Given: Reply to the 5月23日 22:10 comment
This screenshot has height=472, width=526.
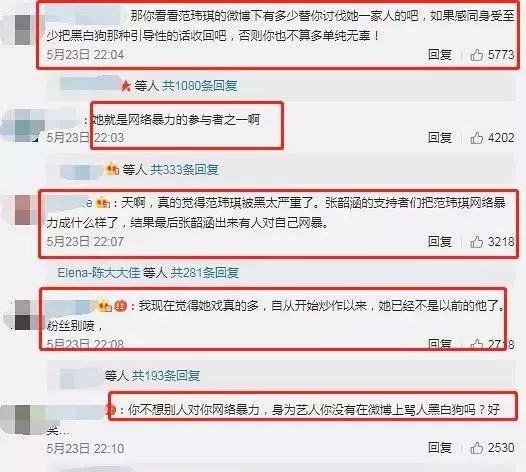Looking at the screenshot, I should (x=439, y=448).
